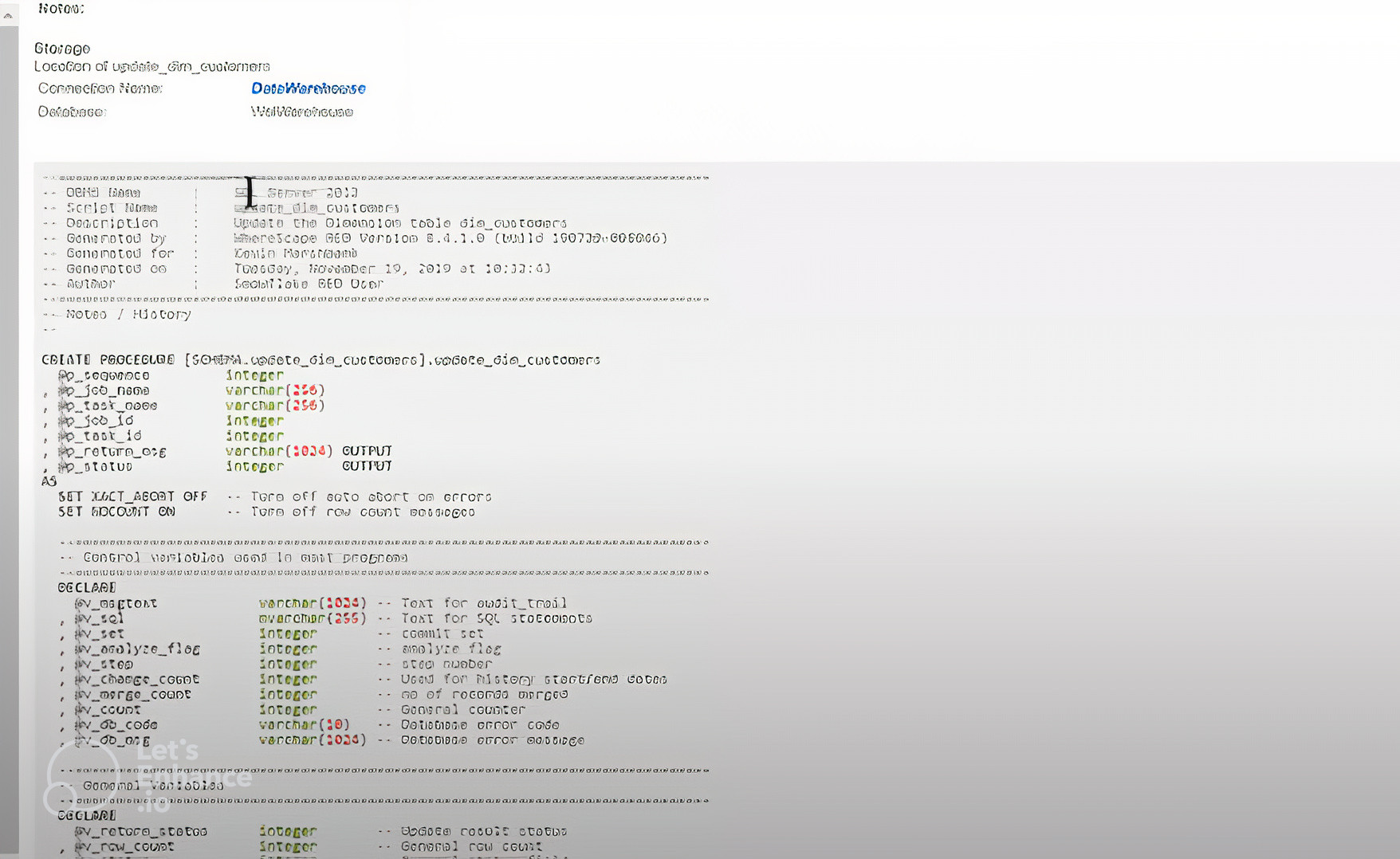Click the '@p_return_msg' parameter name
This screenshot has height=859, width=1400.
(112, 452)
